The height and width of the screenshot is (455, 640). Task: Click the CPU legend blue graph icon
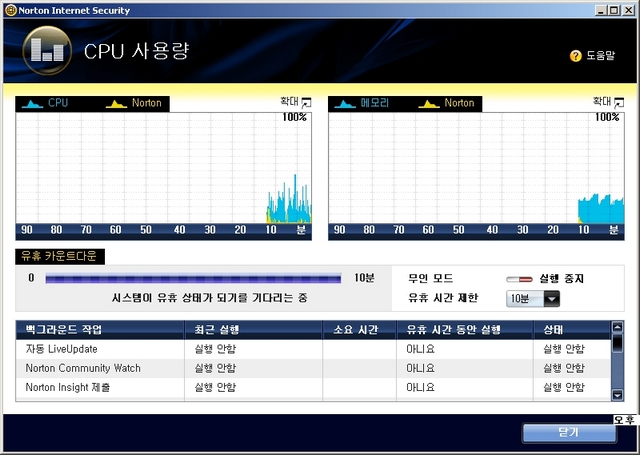coord(32,104)
